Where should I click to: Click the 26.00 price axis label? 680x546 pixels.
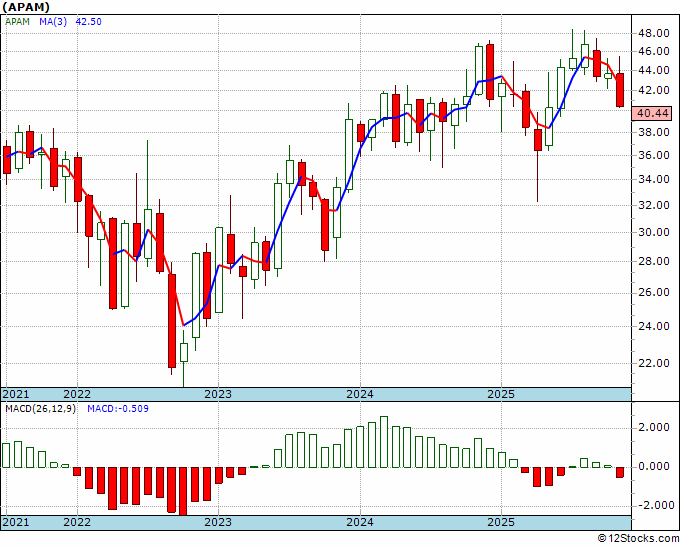653,292
